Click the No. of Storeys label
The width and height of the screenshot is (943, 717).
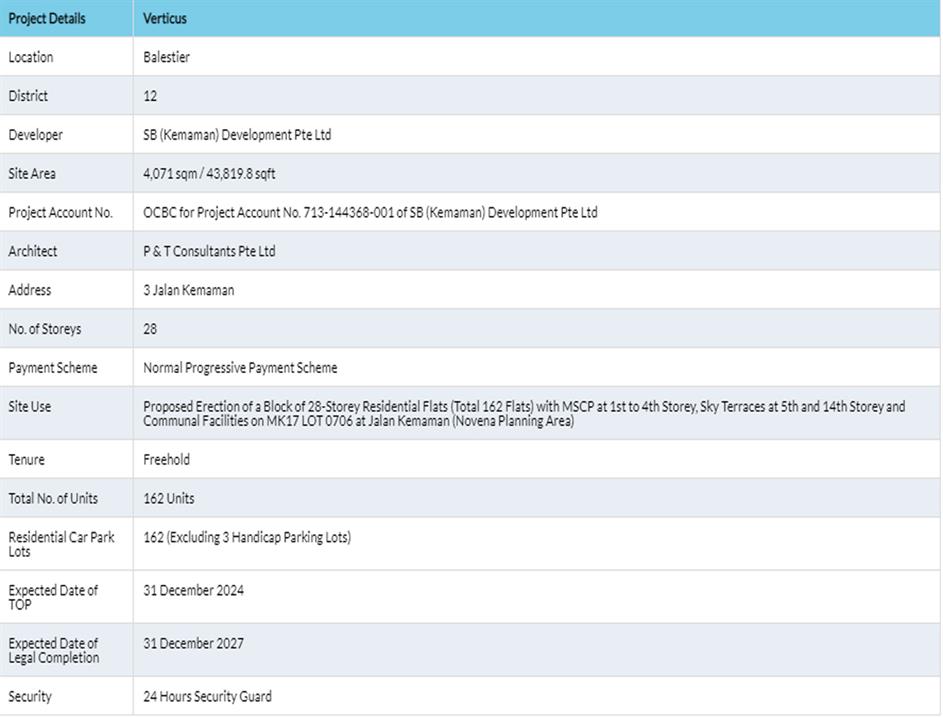point(45,329)
